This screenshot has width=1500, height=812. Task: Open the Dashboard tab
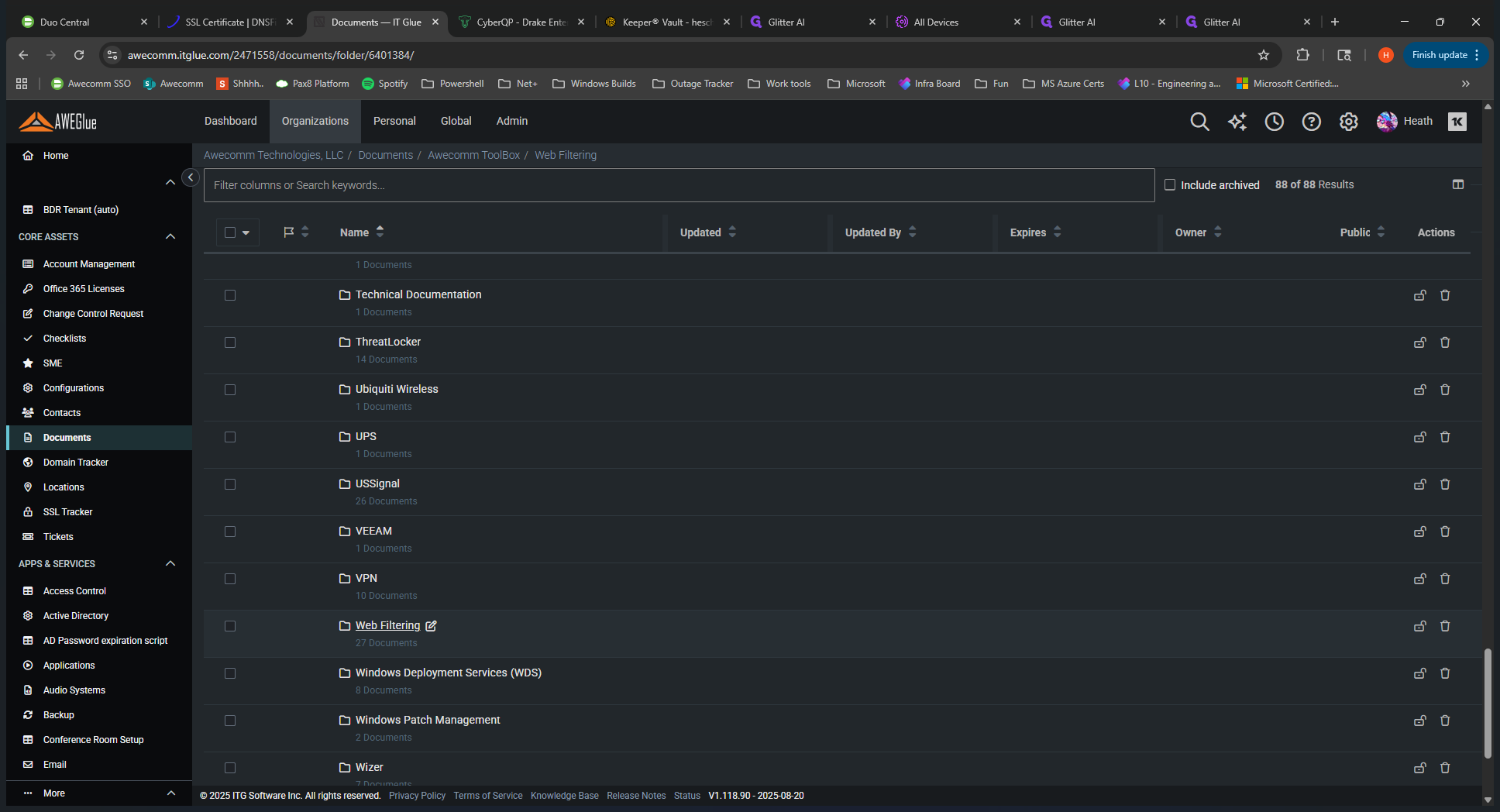click(x=231, y=121)
